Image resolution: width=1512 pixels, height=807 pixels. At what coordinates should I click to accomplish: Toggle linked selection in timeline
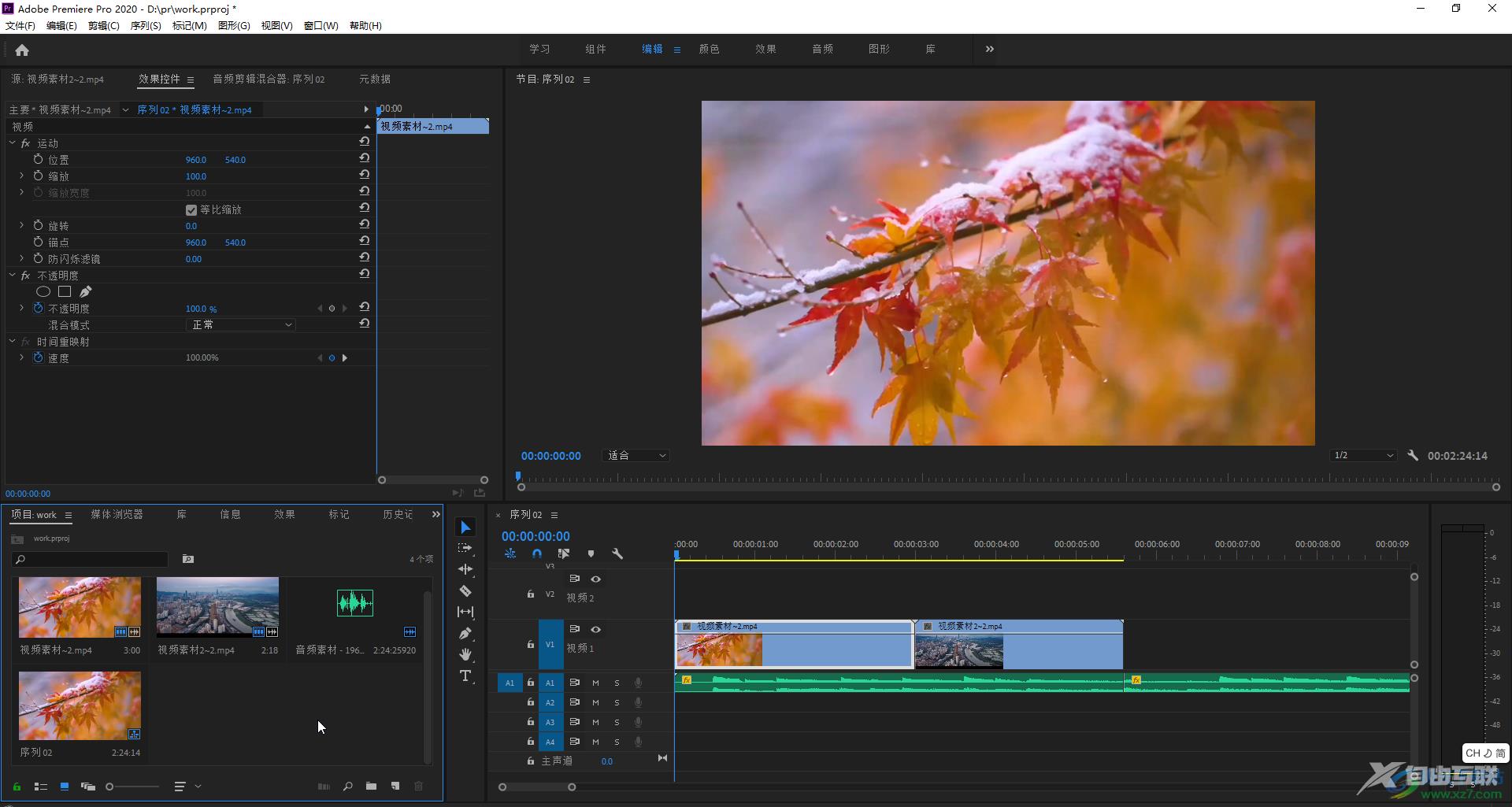click(564, 553)
